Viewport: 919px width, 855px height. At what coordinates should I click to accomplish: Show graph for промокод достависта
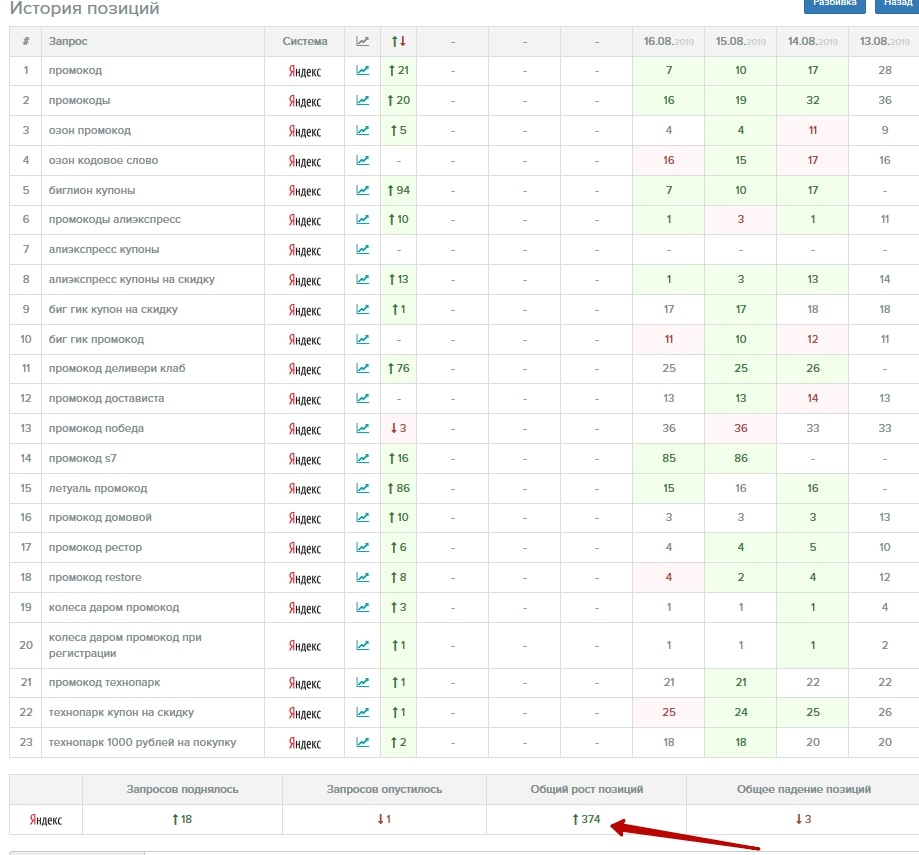pyautogui.click(x=363, y=398)
